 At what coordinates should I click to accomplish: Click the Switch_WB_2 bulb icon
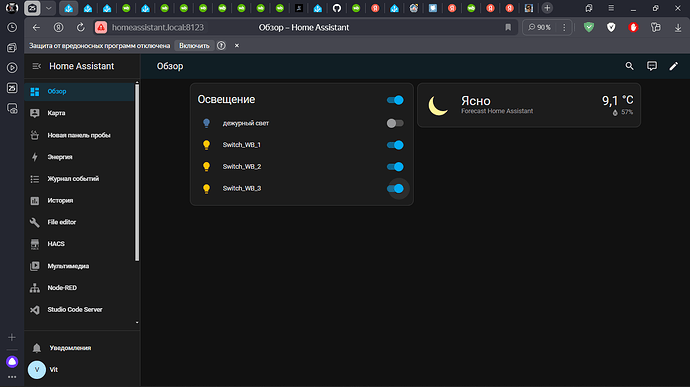(206, 166)
